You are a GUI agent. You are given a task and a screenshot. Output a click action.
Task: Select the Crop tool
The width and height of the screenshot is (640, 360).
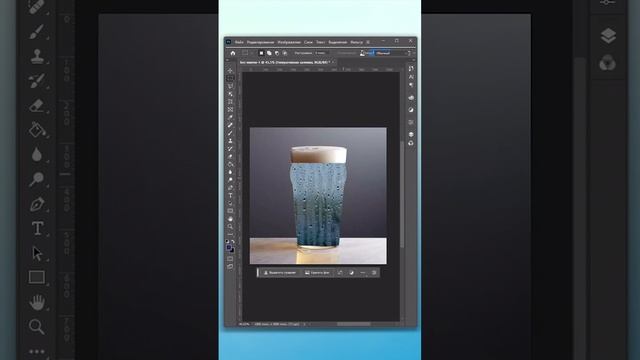pyautogui.click(x=230, y=102)
